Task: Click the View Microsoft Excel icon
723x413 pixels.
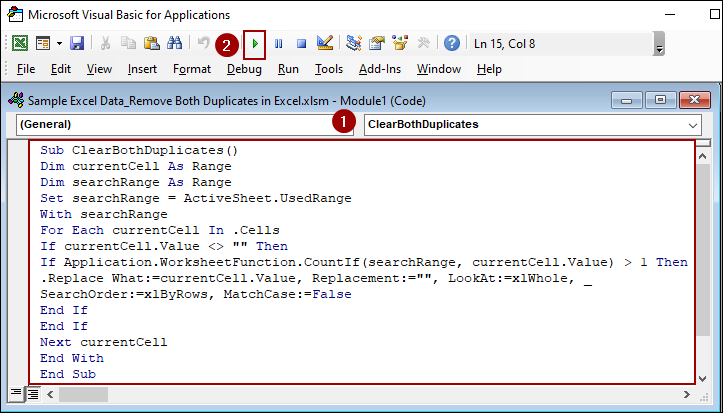Action: coord(19,44)
